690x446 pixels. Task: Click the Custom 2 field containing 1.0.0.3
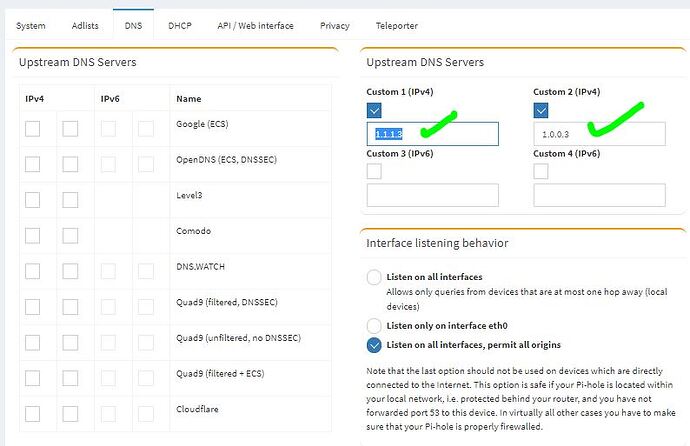click(x=599, y=134)
